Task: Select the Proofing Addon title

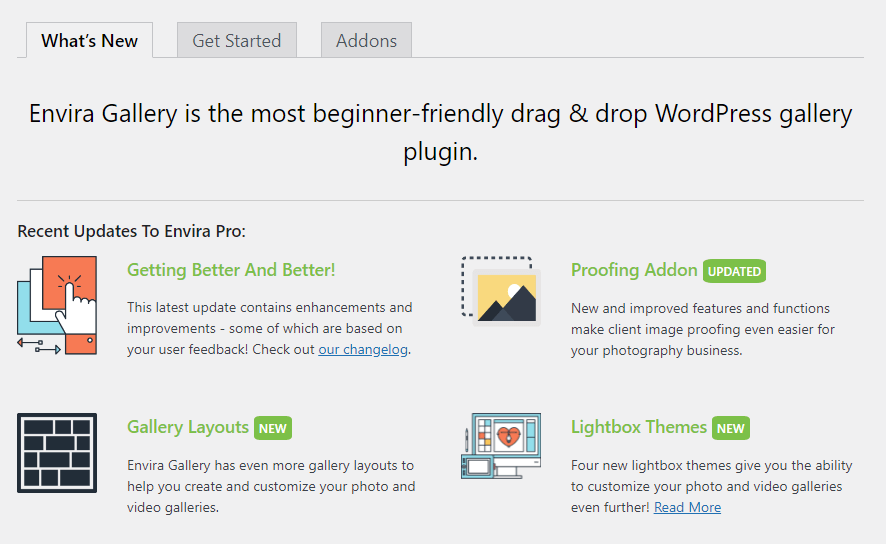Action: (x=634, y=270)
